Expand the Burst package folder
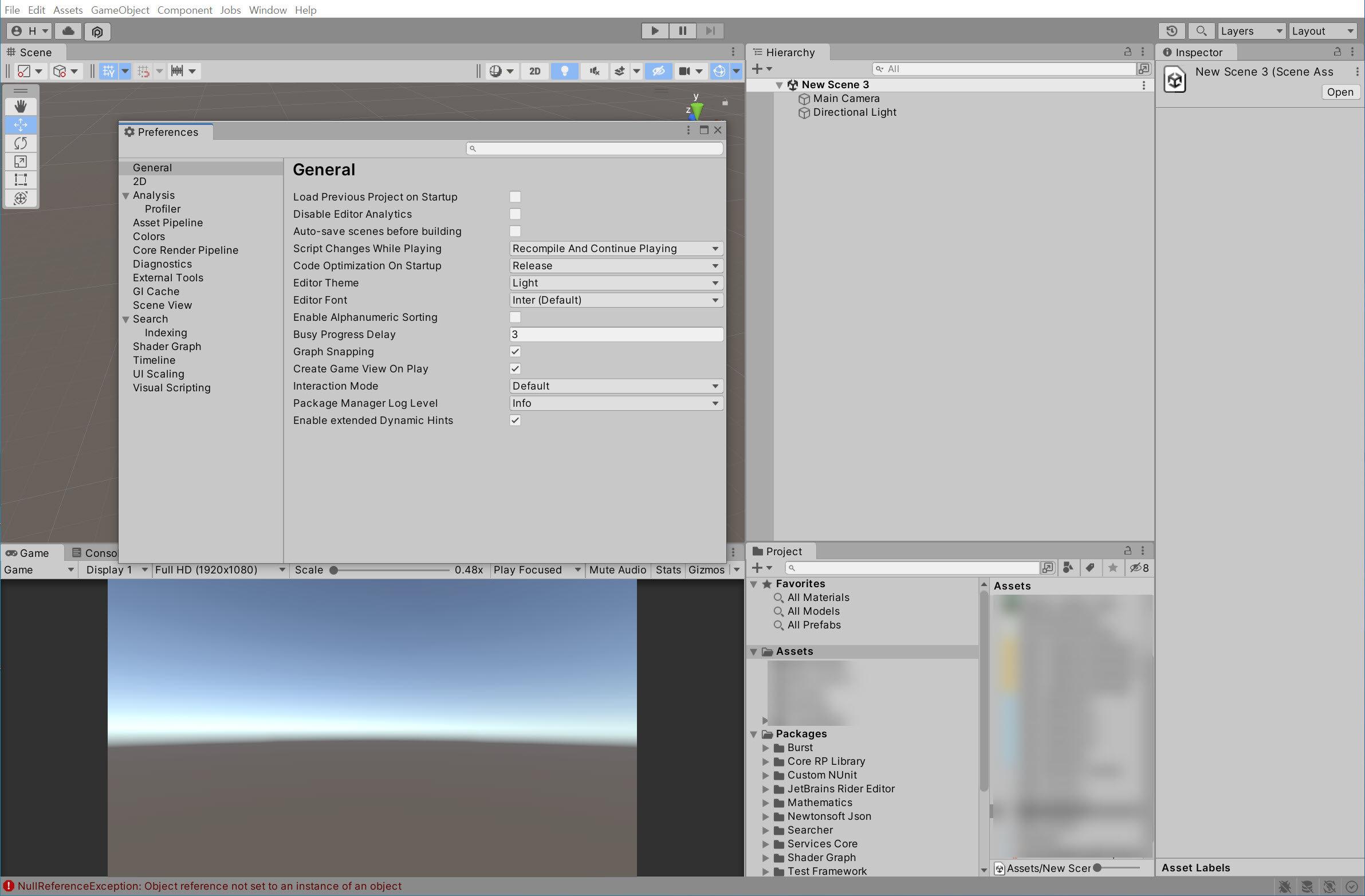This screenshot has width=1365, height=896. pos(765,748)
